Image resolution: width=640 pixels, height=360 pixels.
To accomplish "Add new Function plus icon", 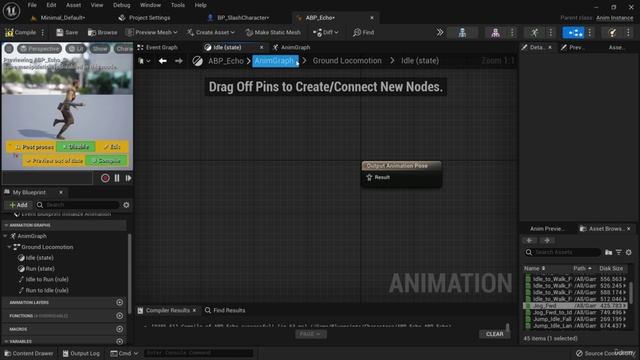I will click(x=120, y=316).
